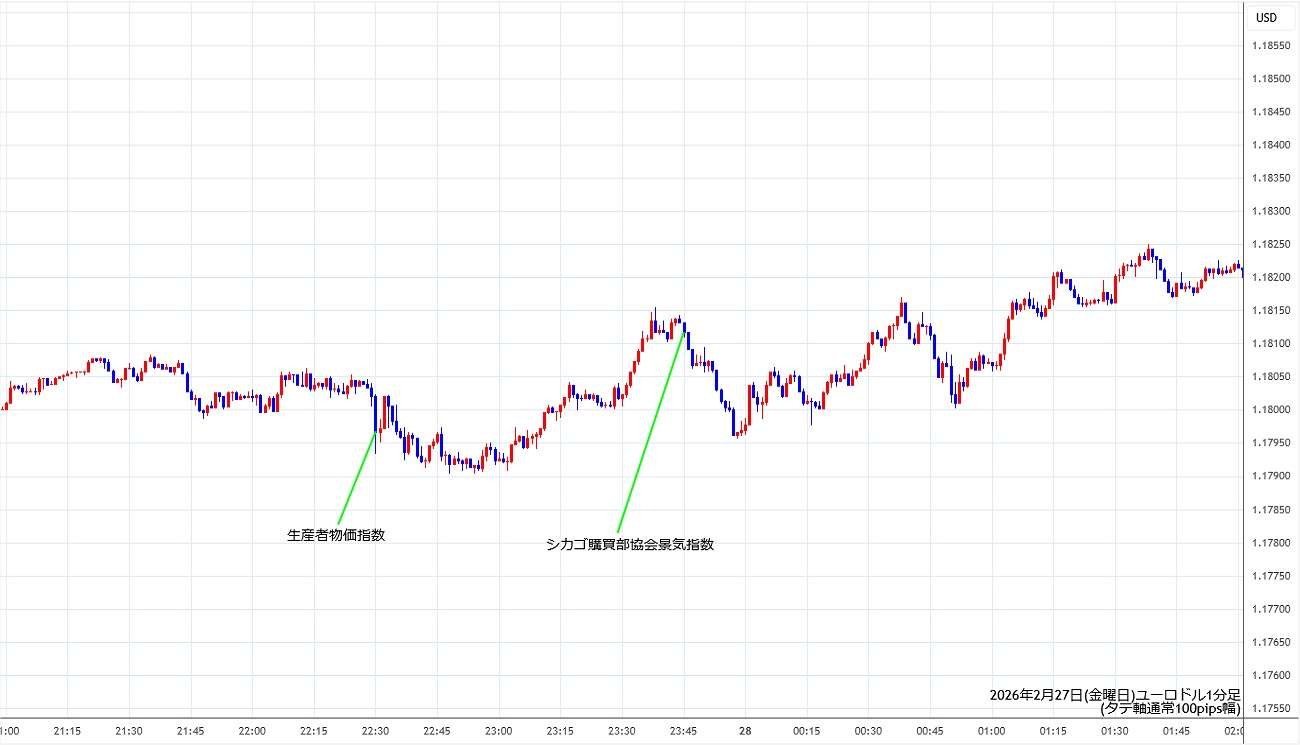Click the 1.18550 price at axis top

click(1269, 46)
